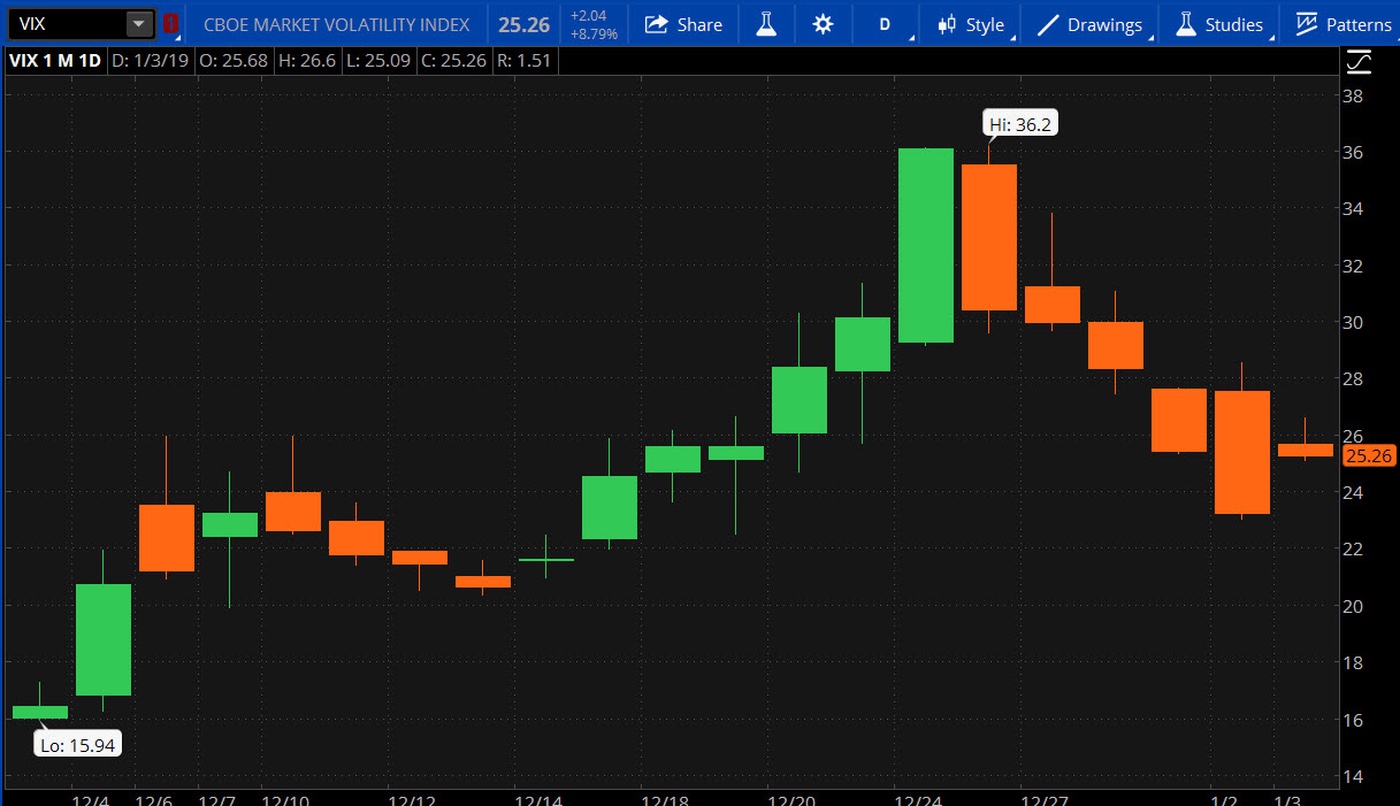Click the 12/18 date label on time axis
Screen dimensions: 1400x806
pyautogui.click(x=664, y=802)
